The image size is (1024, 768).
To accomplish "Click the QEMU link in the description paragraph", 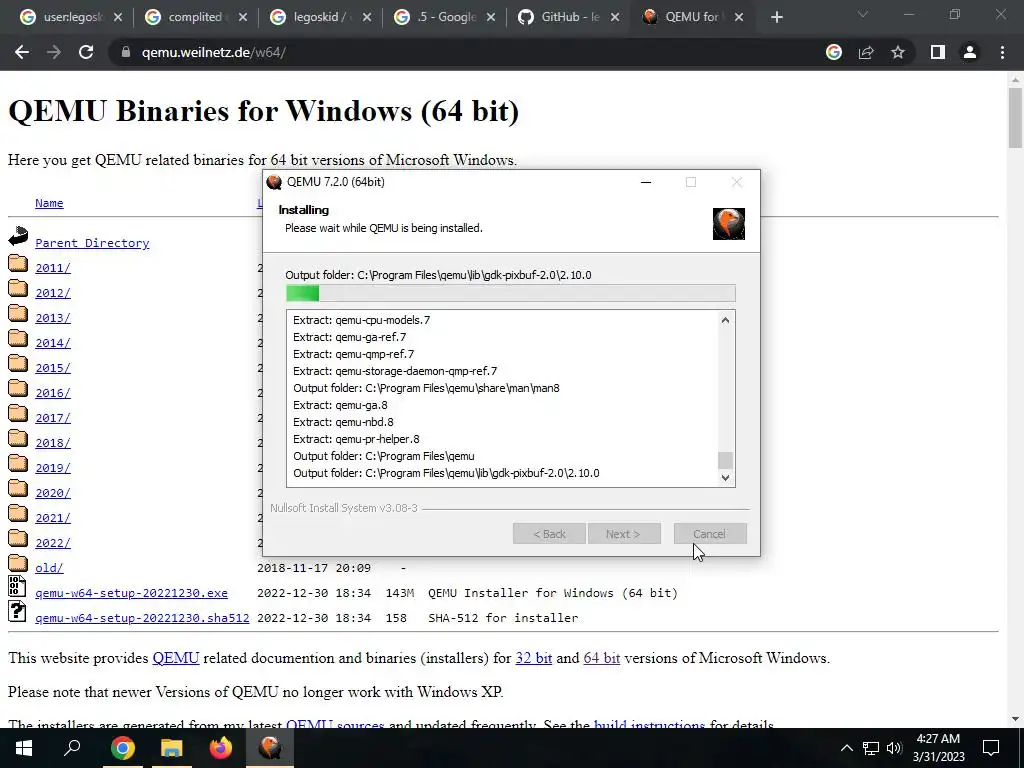I will coord(176,658).
